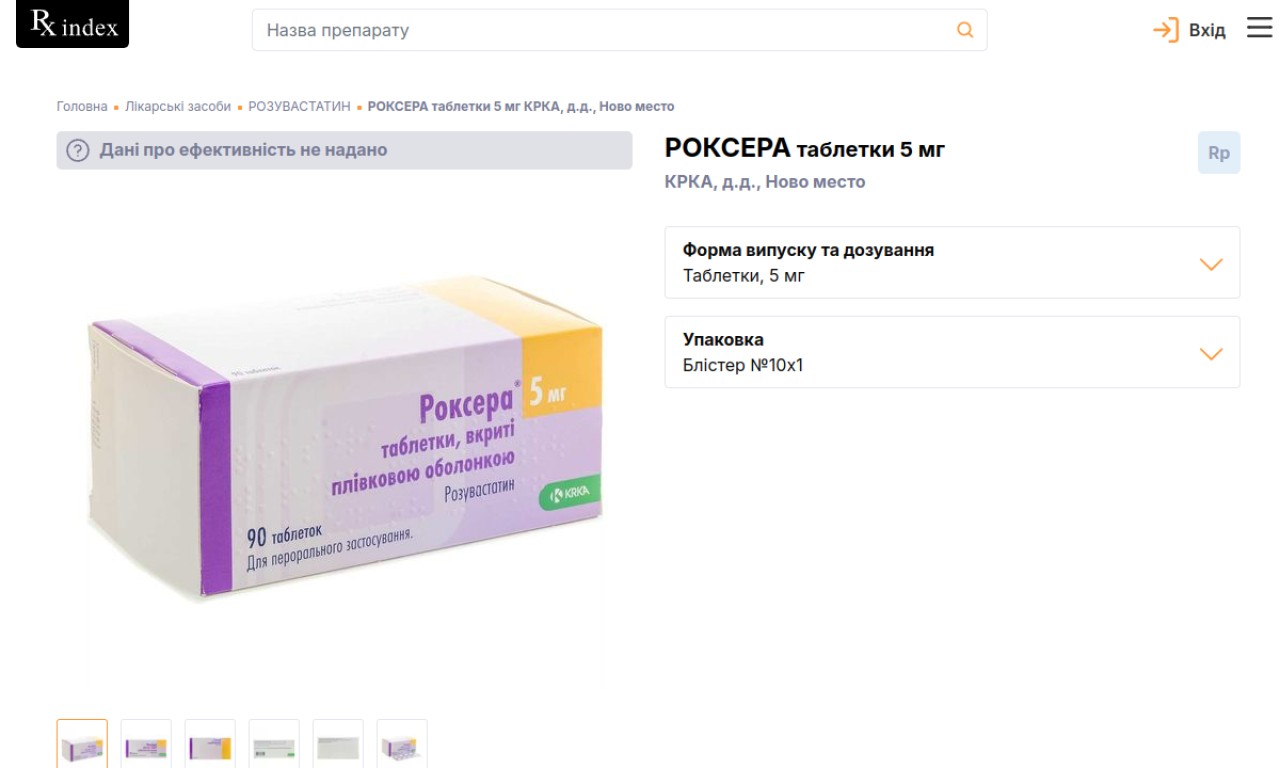The width and height of the screenshot is (1280, 768).
Task: Expand the Упаковка chevron
Action: [x=1211, y=354]
